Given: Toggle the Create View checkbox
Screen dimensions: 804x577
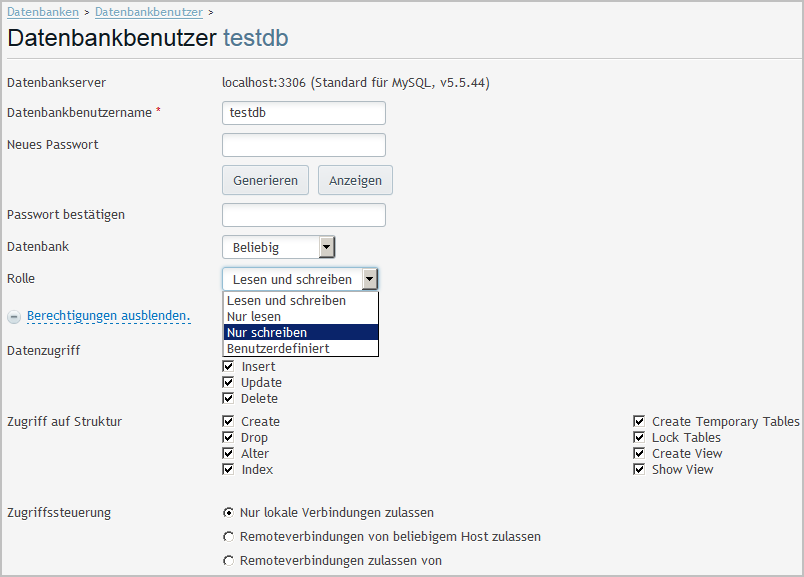Looking at the screenshot, I should pyautogui.click(x=639, y=453).
